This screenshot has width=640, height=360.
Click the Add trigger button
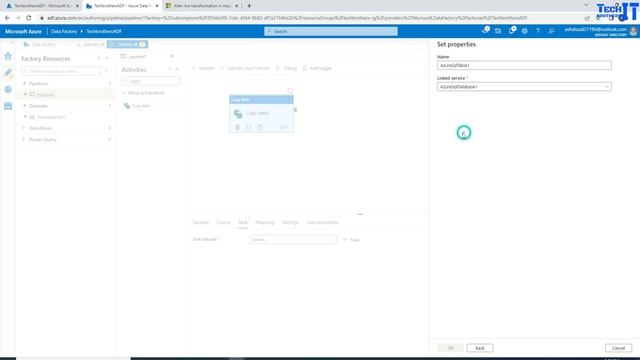(317, 68)
